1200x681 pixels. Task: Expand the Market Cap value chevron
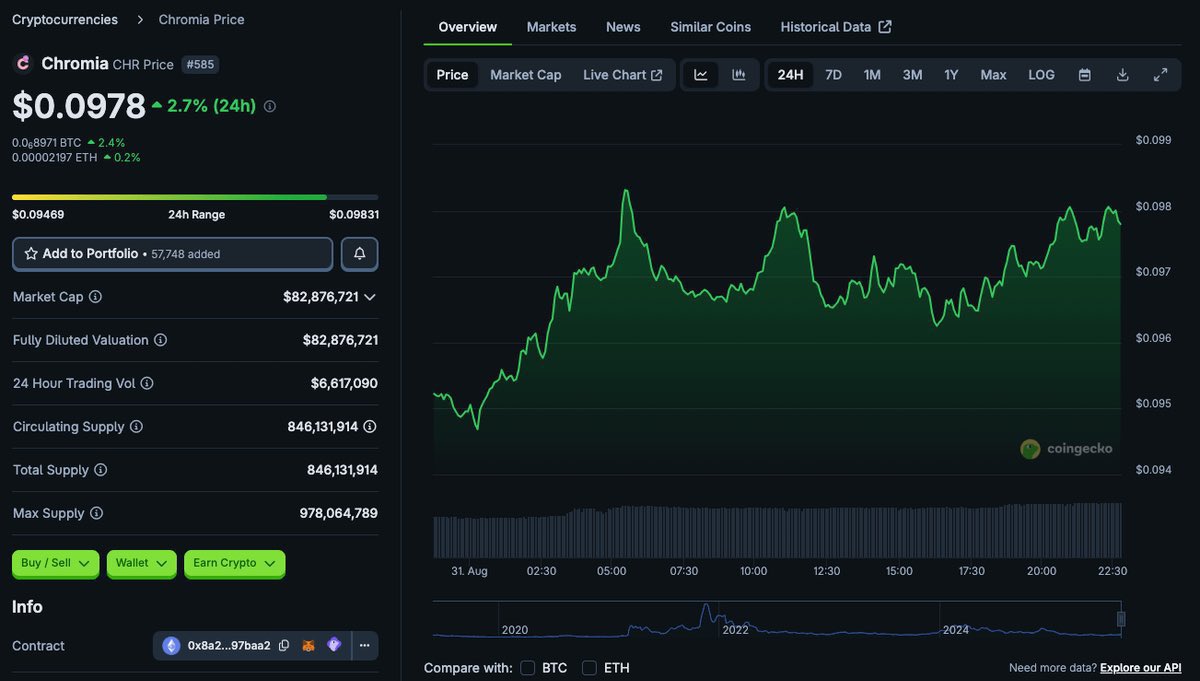[370, 297]
